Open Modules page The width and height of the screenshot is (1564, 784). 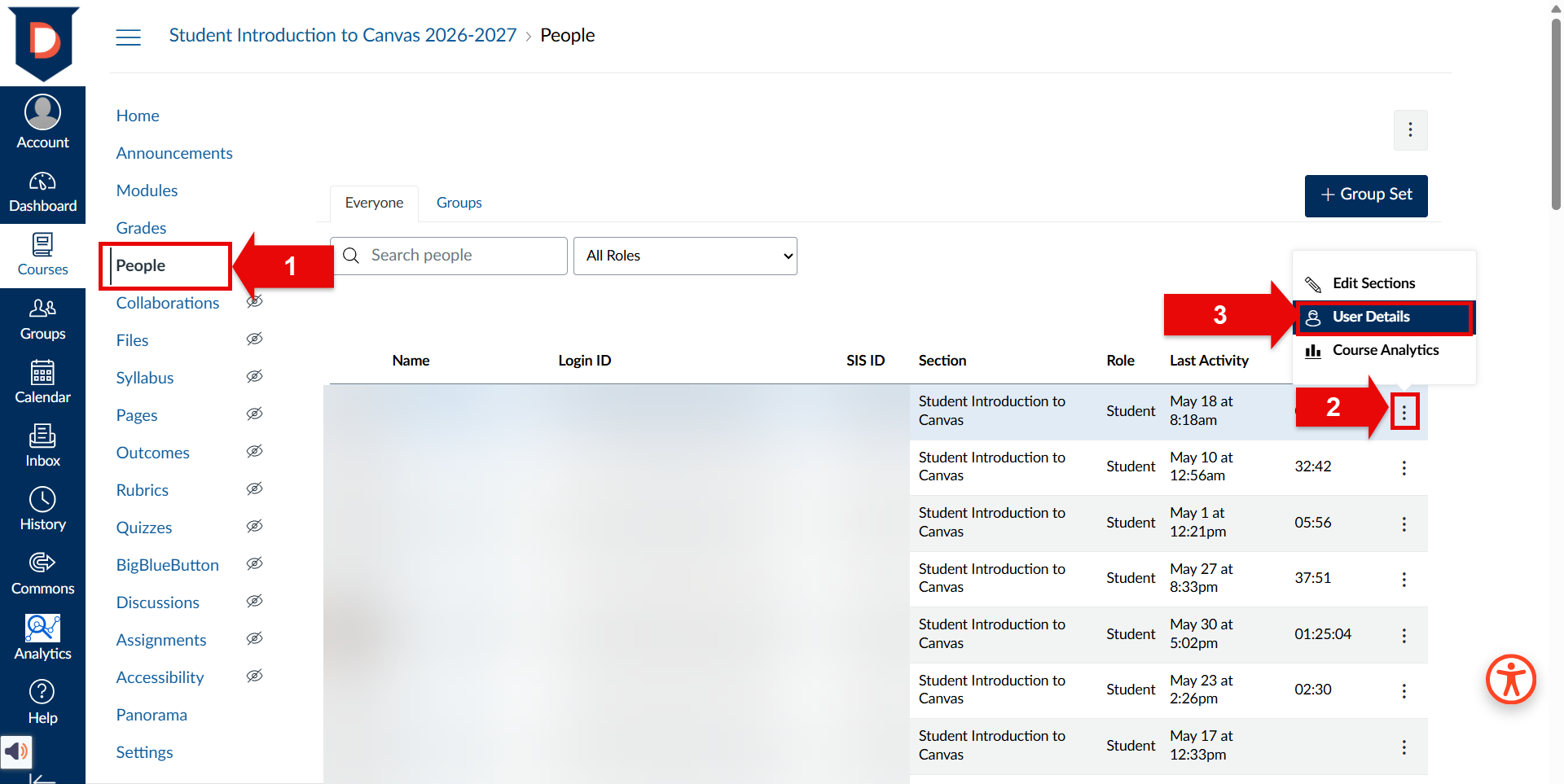pos(147,191)
